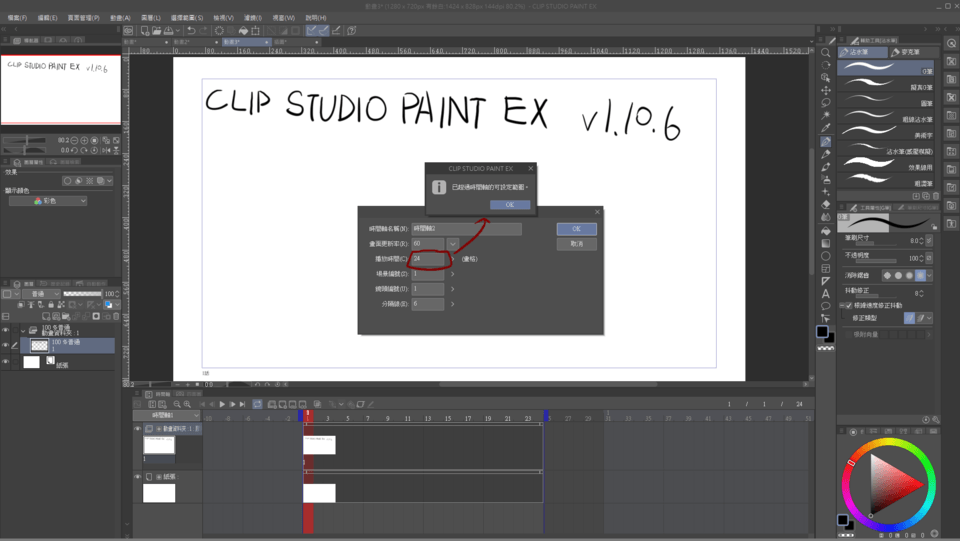Toggle loop playback in timeline
This screenshot has width=960, height=541.
tap(257, 404)
